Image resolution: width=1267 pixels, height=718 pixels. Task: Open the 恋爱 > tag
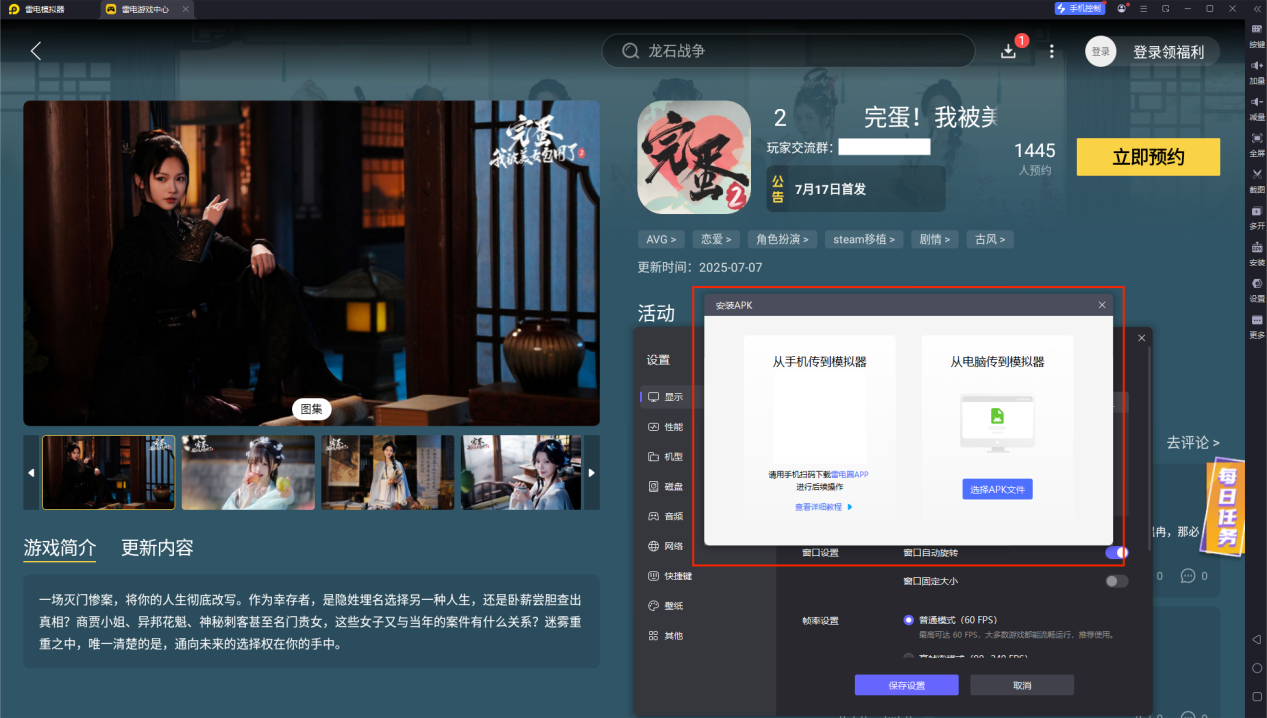click(715, 239)
